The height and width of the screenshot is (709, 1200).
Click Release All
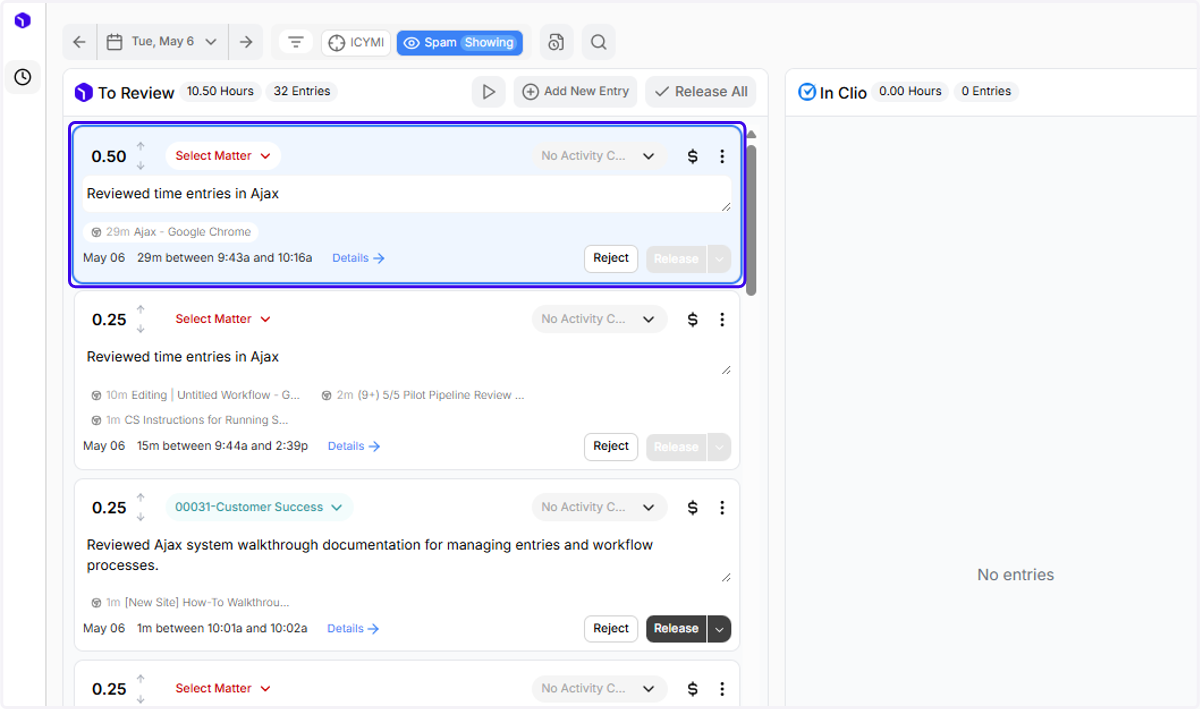pyautogui.click(x=701, y=92)
